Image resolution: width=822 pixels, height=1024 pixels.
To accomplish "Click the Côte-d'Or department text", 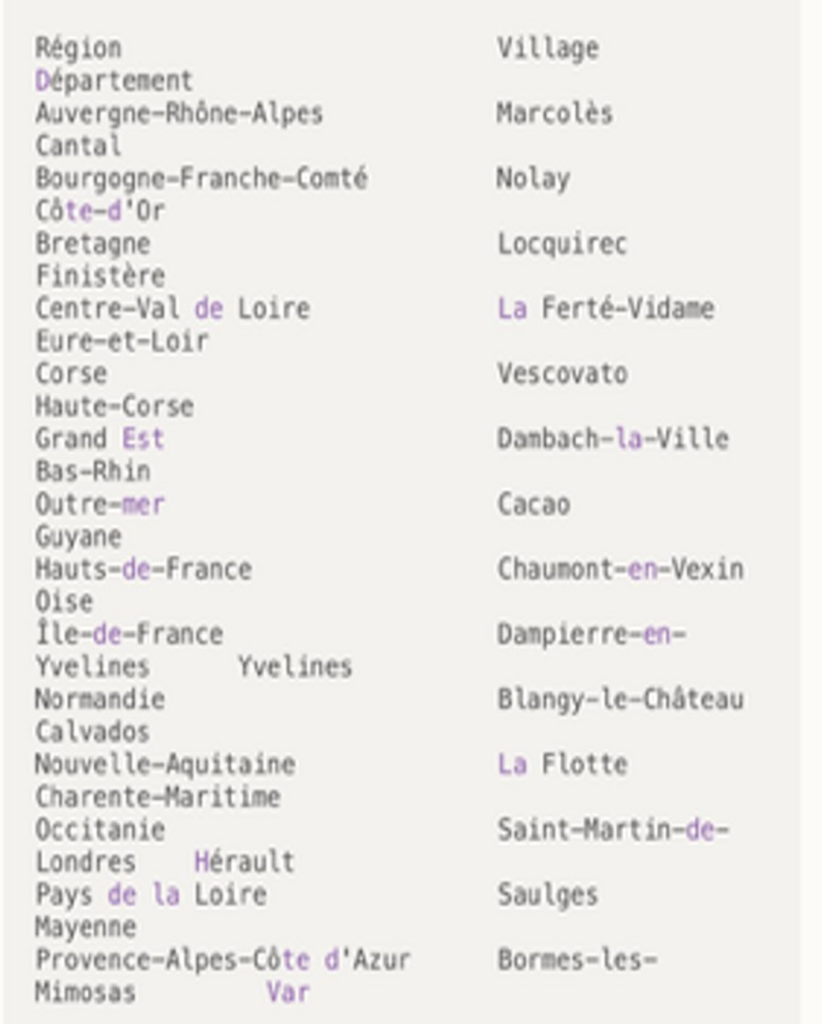I will click(x=100, y=211).
